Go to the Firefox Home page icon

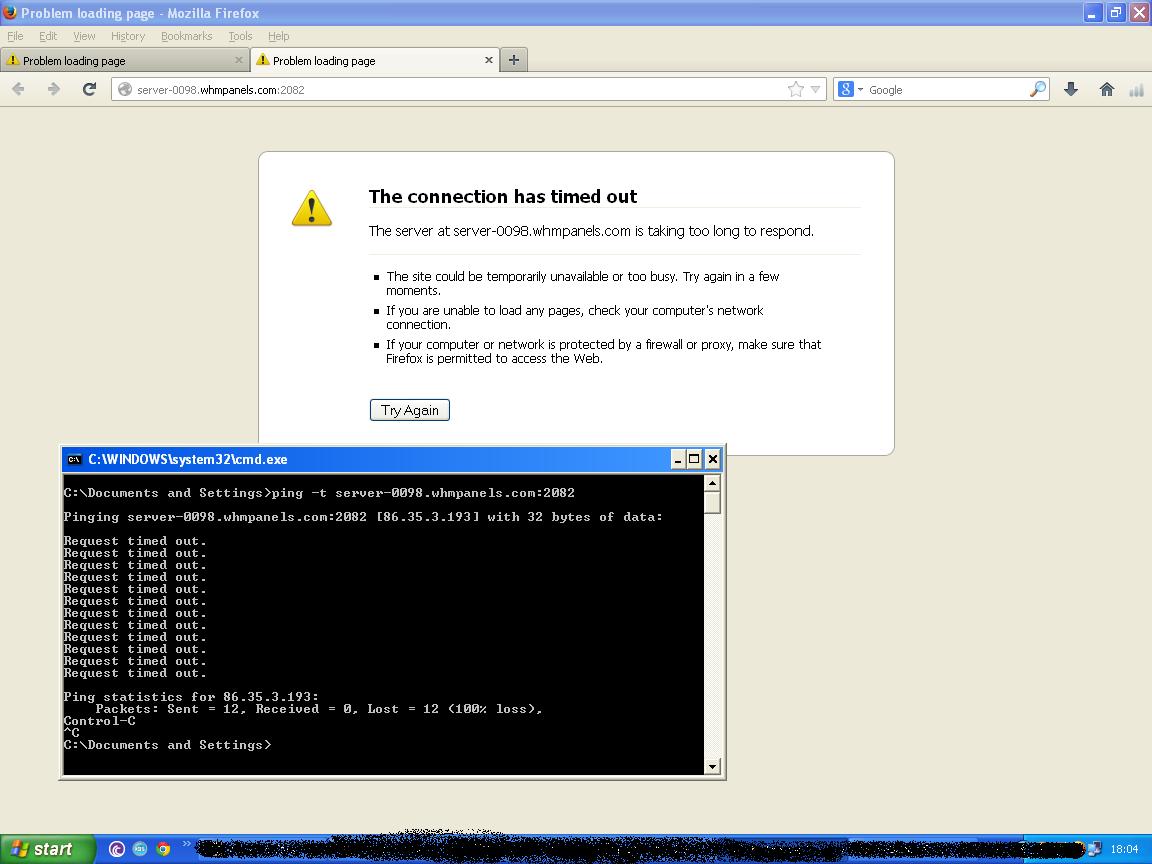click(1106, 89)
